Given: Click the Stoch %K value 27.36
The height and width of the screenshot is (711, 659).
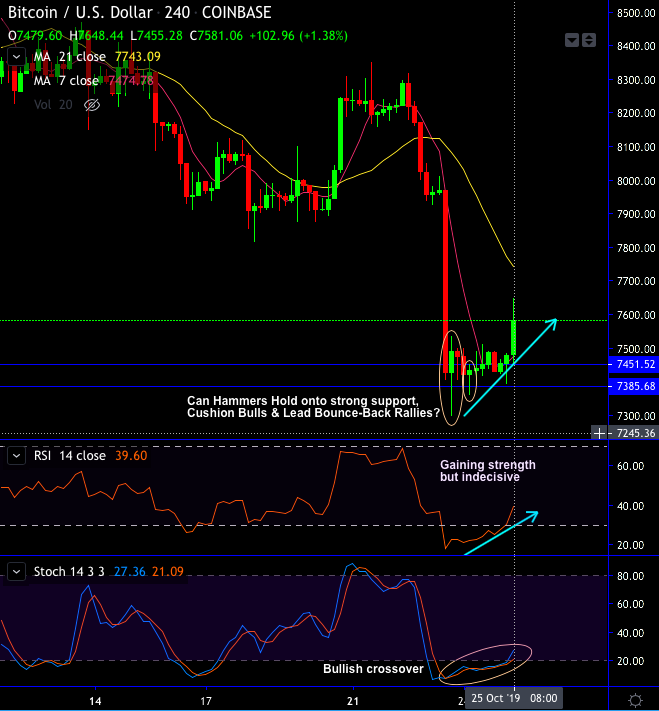Looking at the screenshot, I should tap(130, 571).
